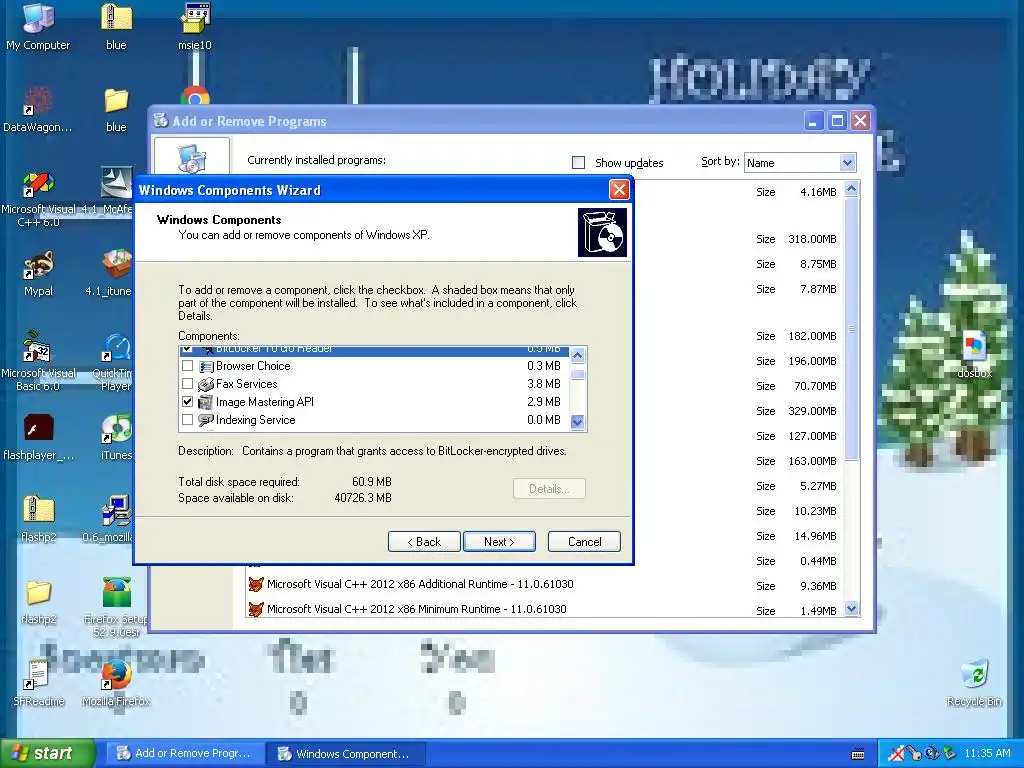The width and height of the screenshot is (1024, 768).
Task: Click the taskbar clock showing 11:35 AM
Action: click(986, 754)
